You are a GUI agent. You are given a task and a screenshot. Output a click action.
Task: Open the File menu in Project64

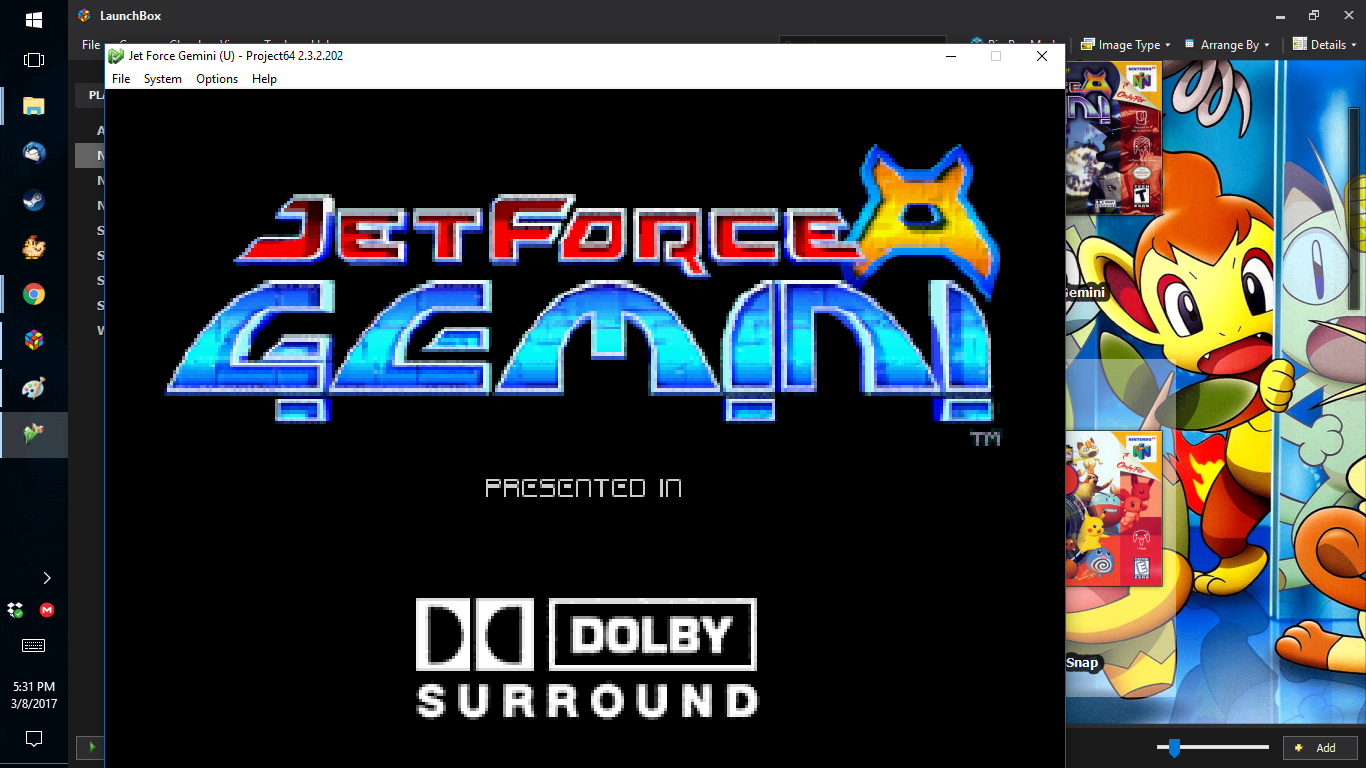[121, 79]
